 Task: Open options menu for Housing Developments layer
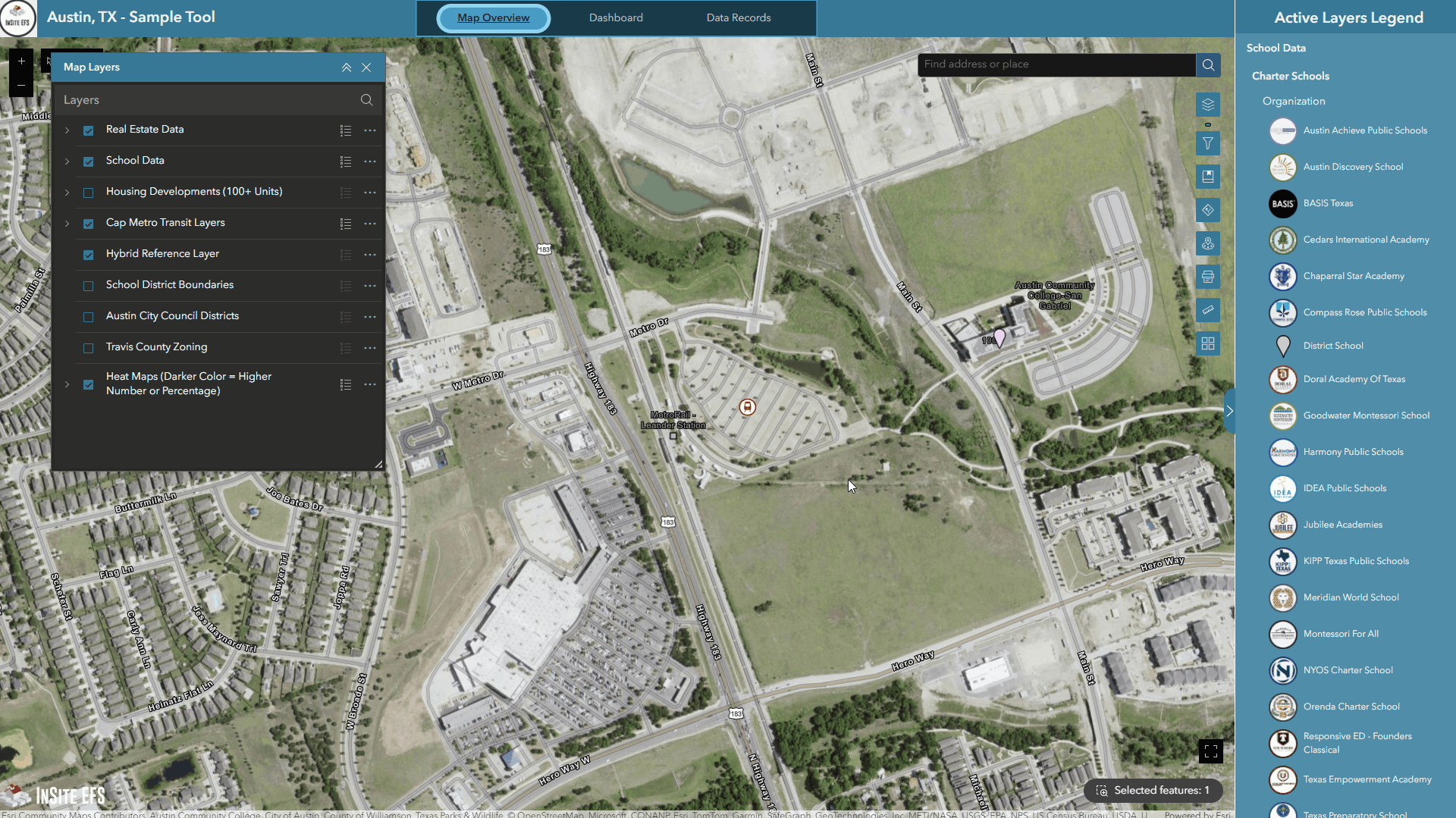[x=370, y=193]
